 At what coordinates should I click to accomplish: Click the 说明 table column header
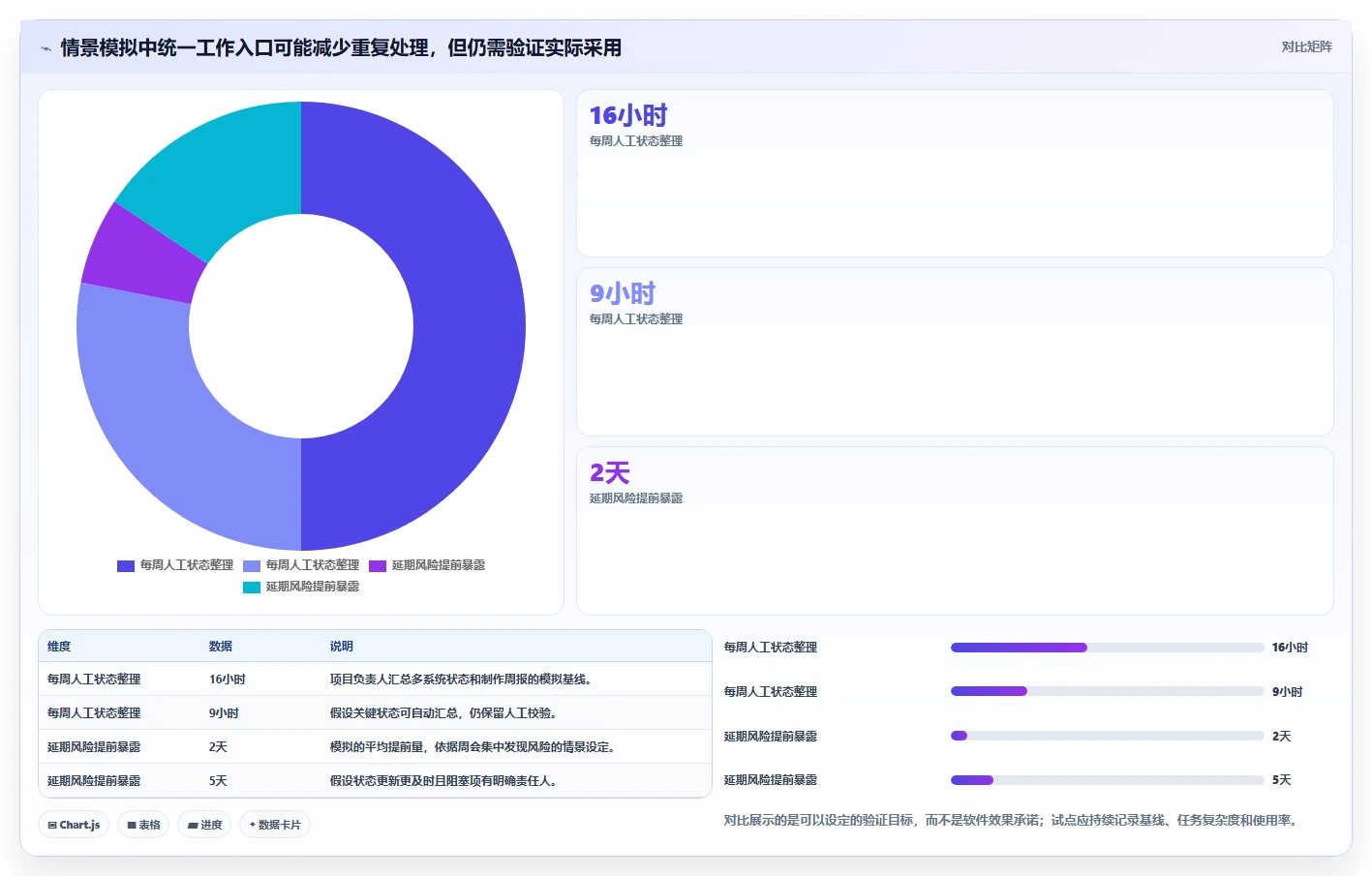(342, 647)
